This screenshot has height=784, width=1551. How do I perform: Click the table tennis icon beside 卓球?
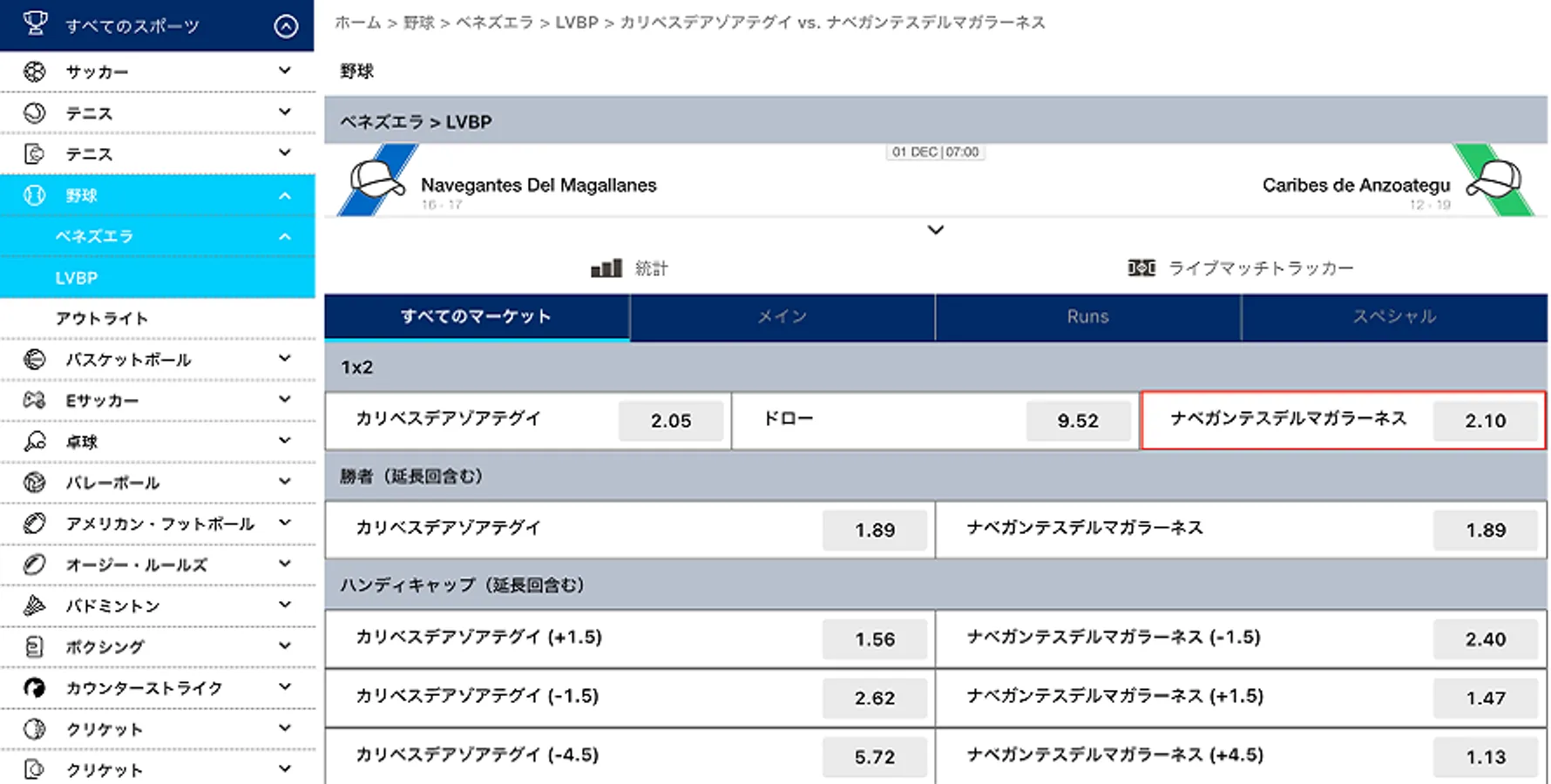(x=35, y=442)
